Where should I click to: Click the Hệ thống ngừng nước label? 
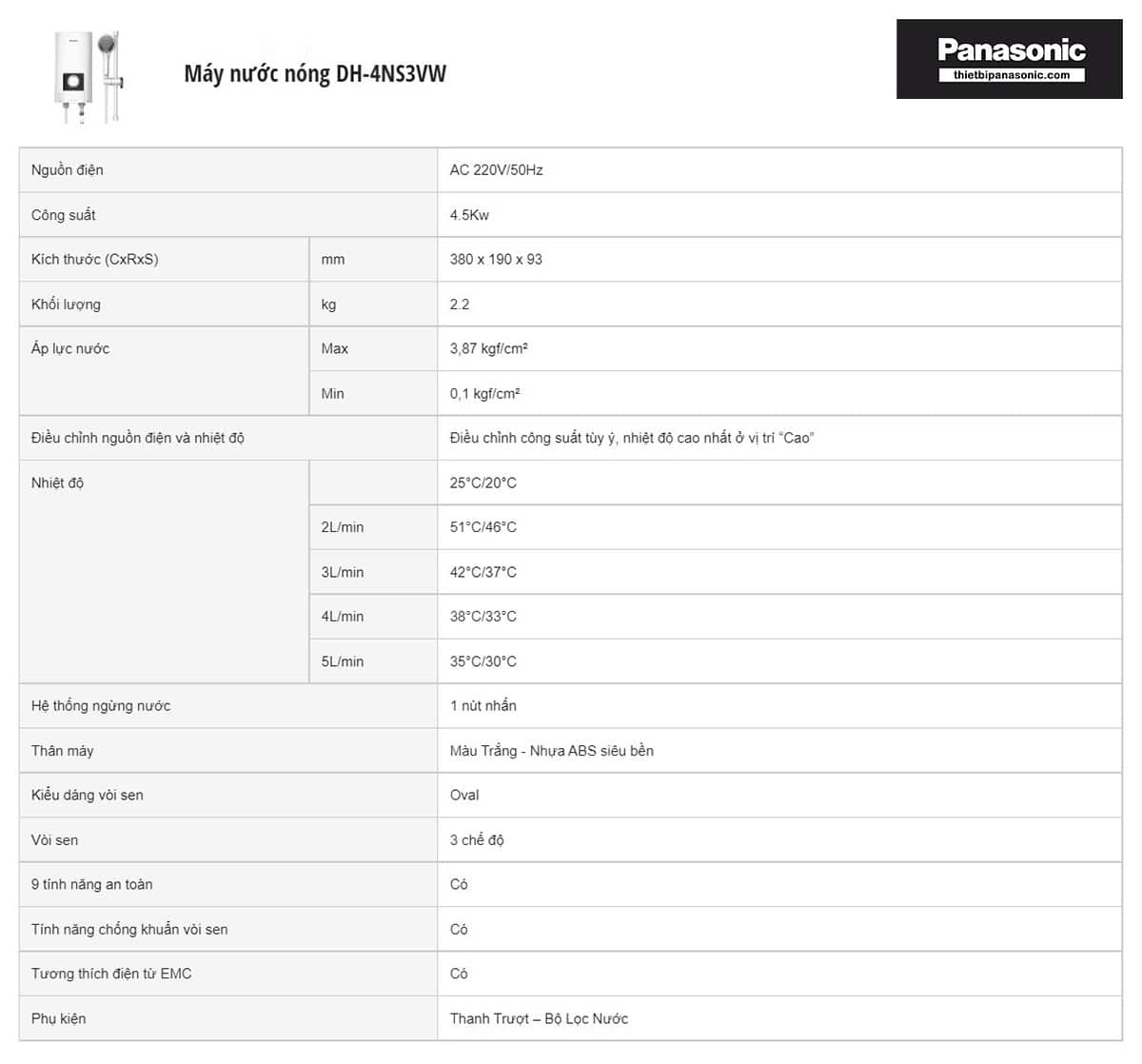pyautogui.click(x=101, y=706)
